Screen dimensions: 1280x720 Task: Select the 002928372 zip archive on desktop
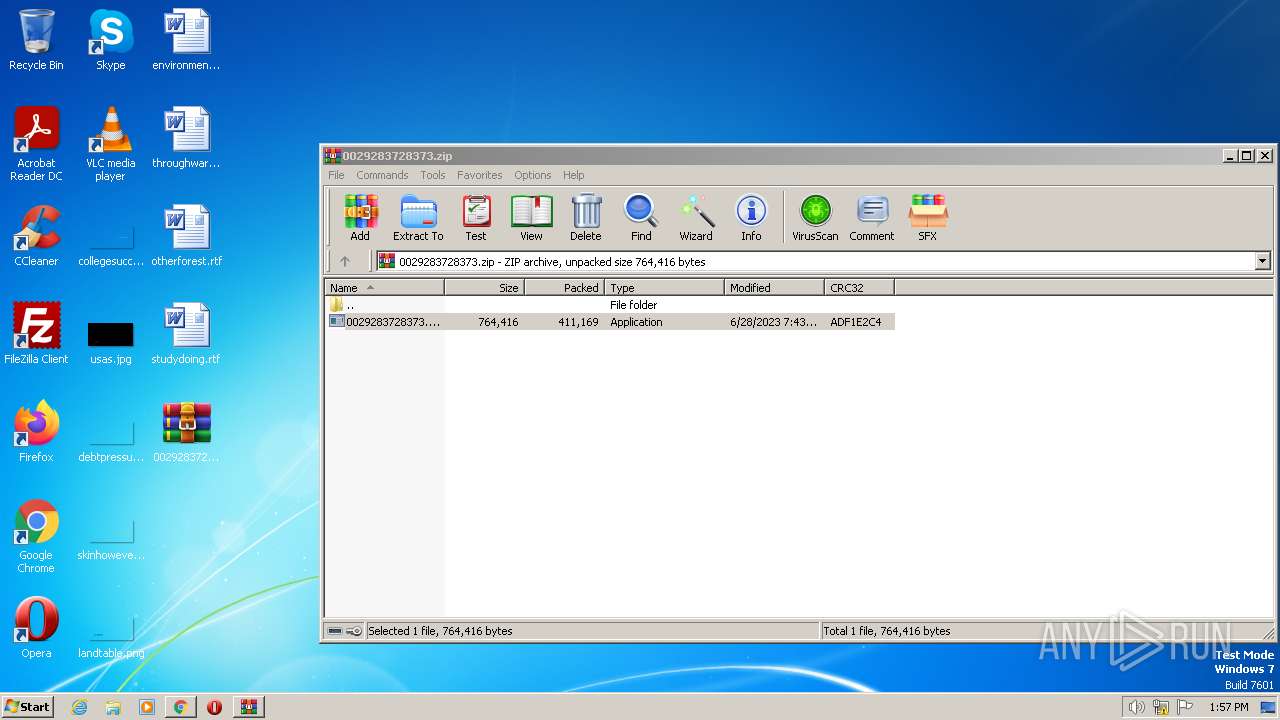186,433
